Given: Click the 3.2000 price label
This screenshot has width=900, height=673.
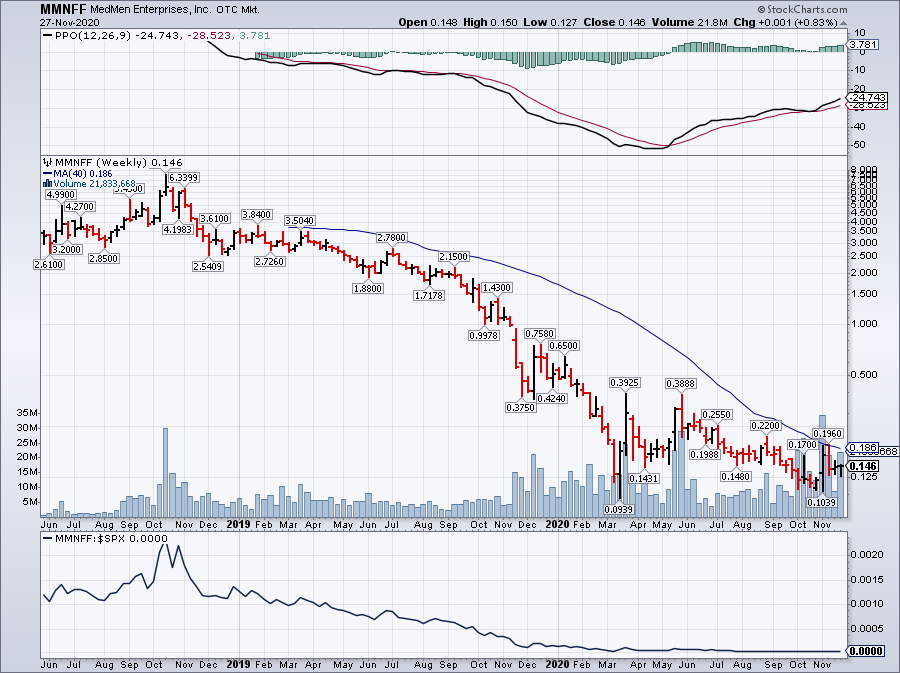Looking at the screenshot, I should coord(67,250).
